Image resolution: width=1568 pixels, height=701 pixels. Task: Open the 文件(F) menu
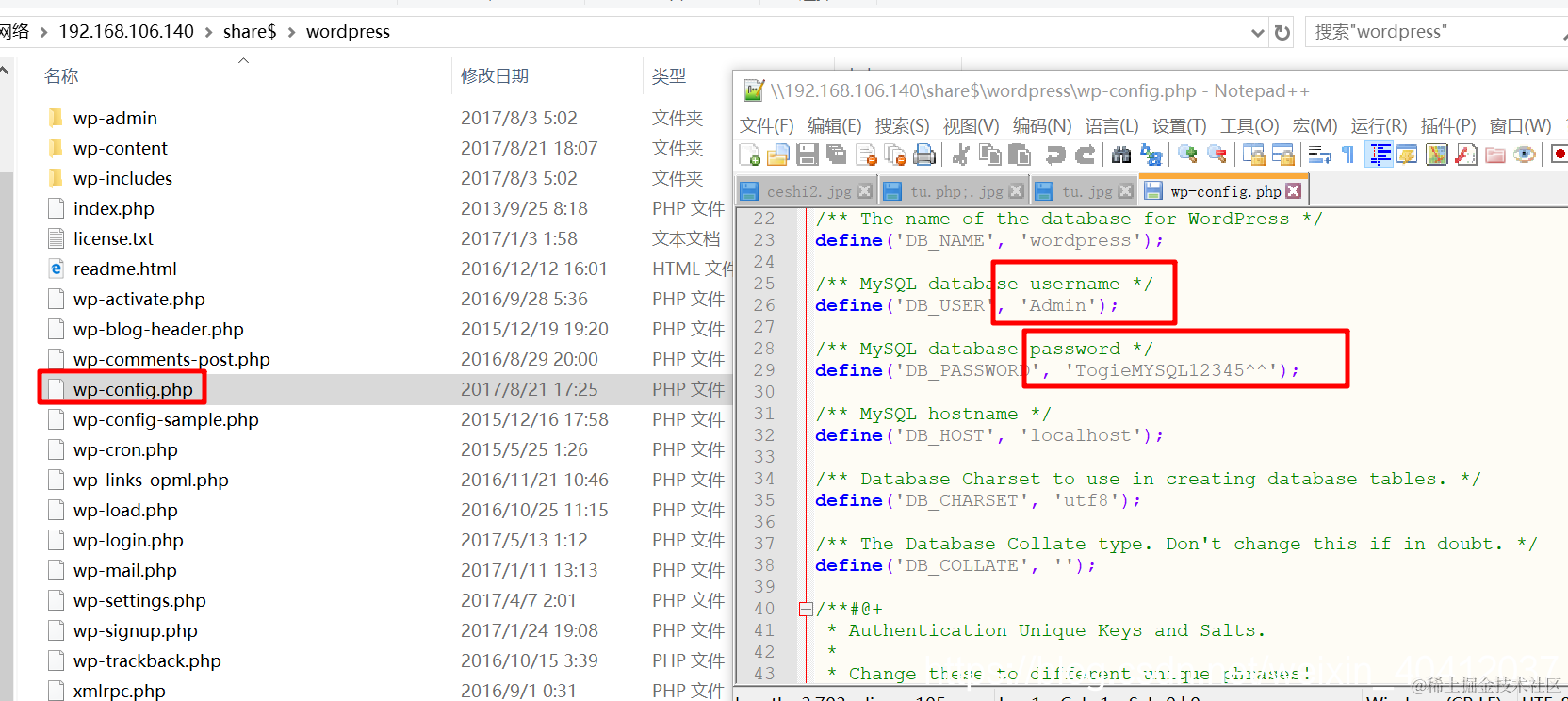pos(766,125)
